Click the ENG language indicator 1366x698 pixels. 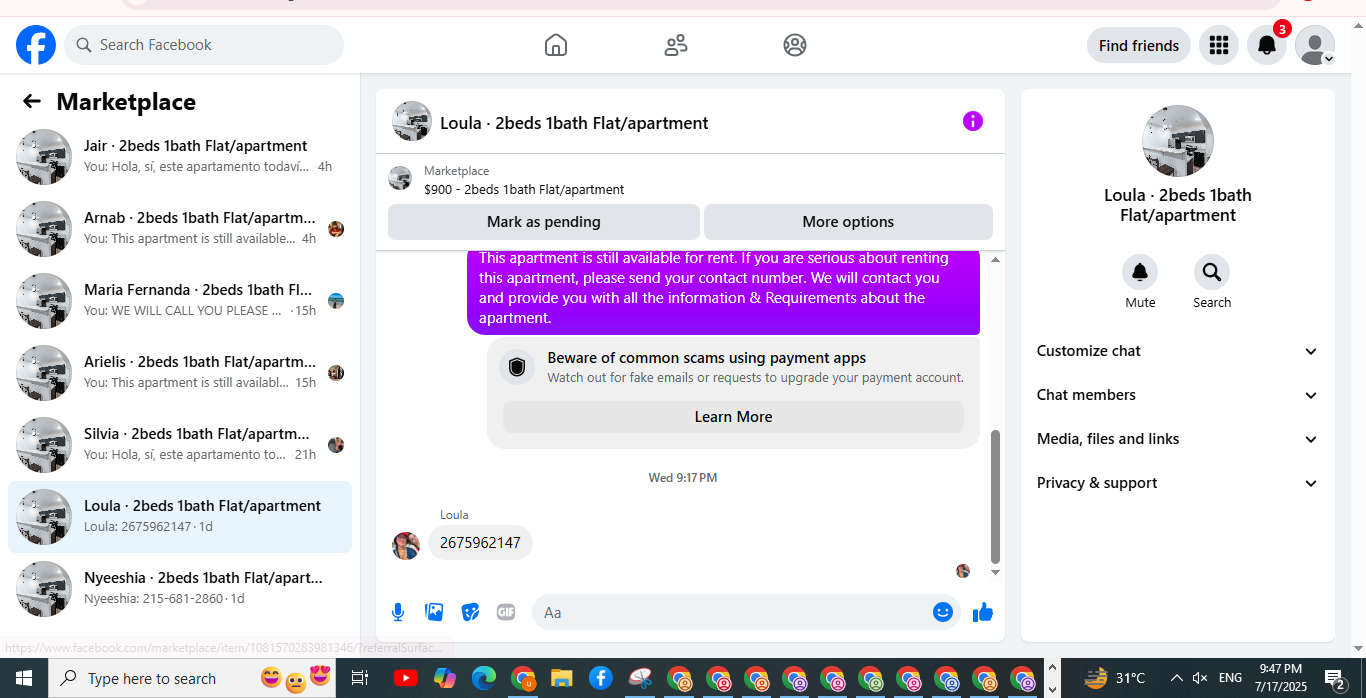1230,678
